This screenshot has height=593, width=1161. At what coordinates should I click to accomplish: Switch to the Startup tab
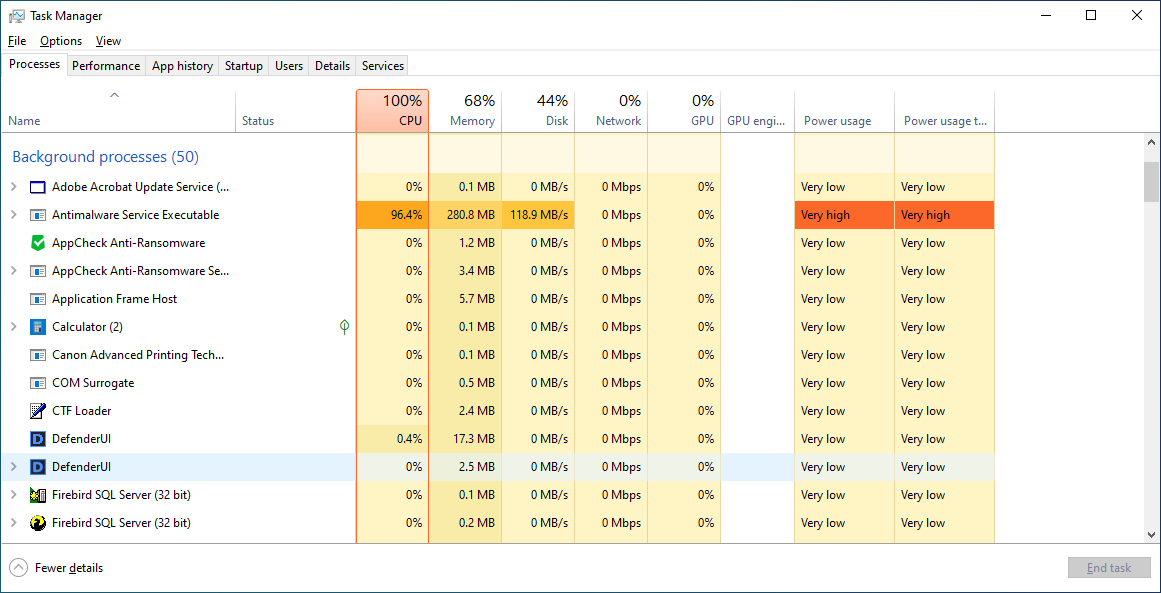point(244,66)
